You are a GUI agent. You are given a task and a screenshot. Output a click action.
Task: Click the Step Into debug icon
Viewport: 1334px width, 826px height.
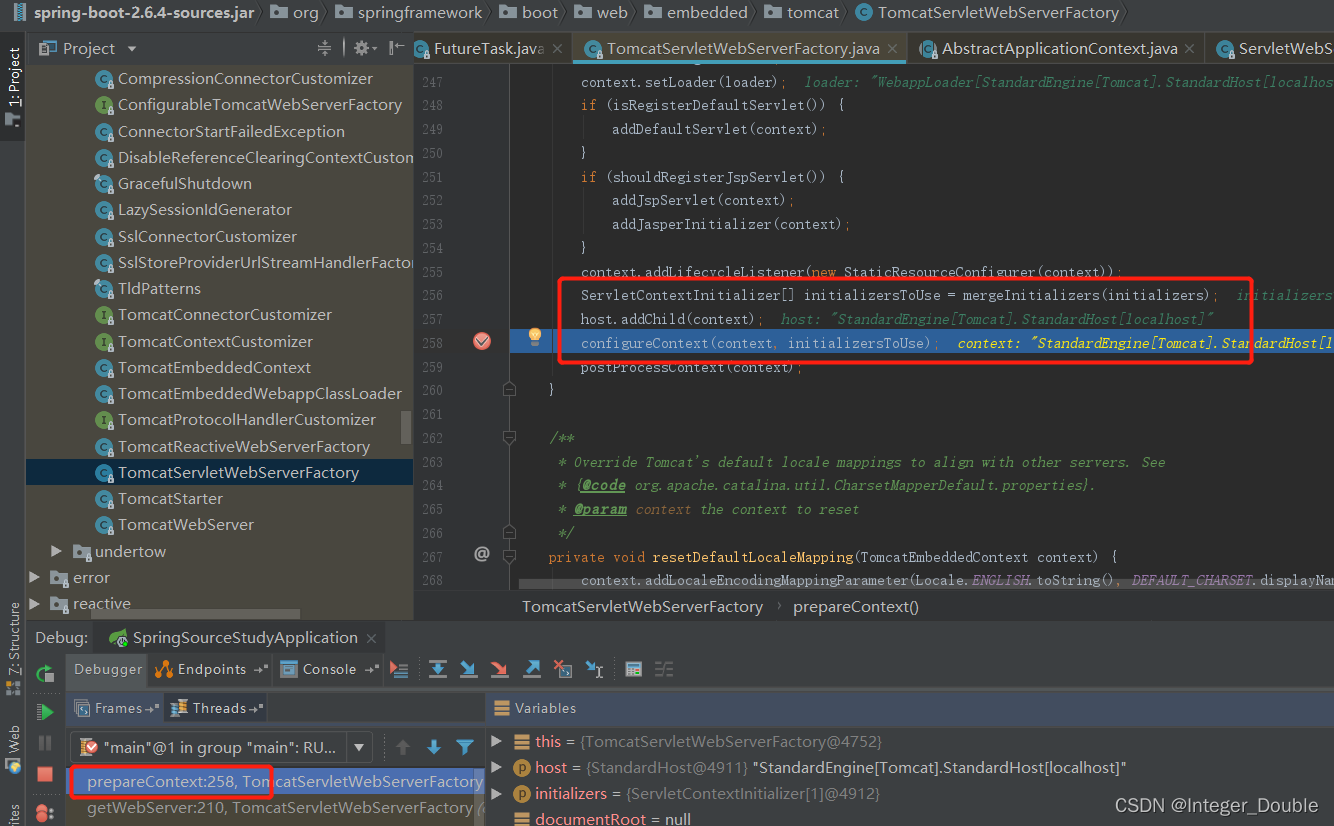(468, 669)
